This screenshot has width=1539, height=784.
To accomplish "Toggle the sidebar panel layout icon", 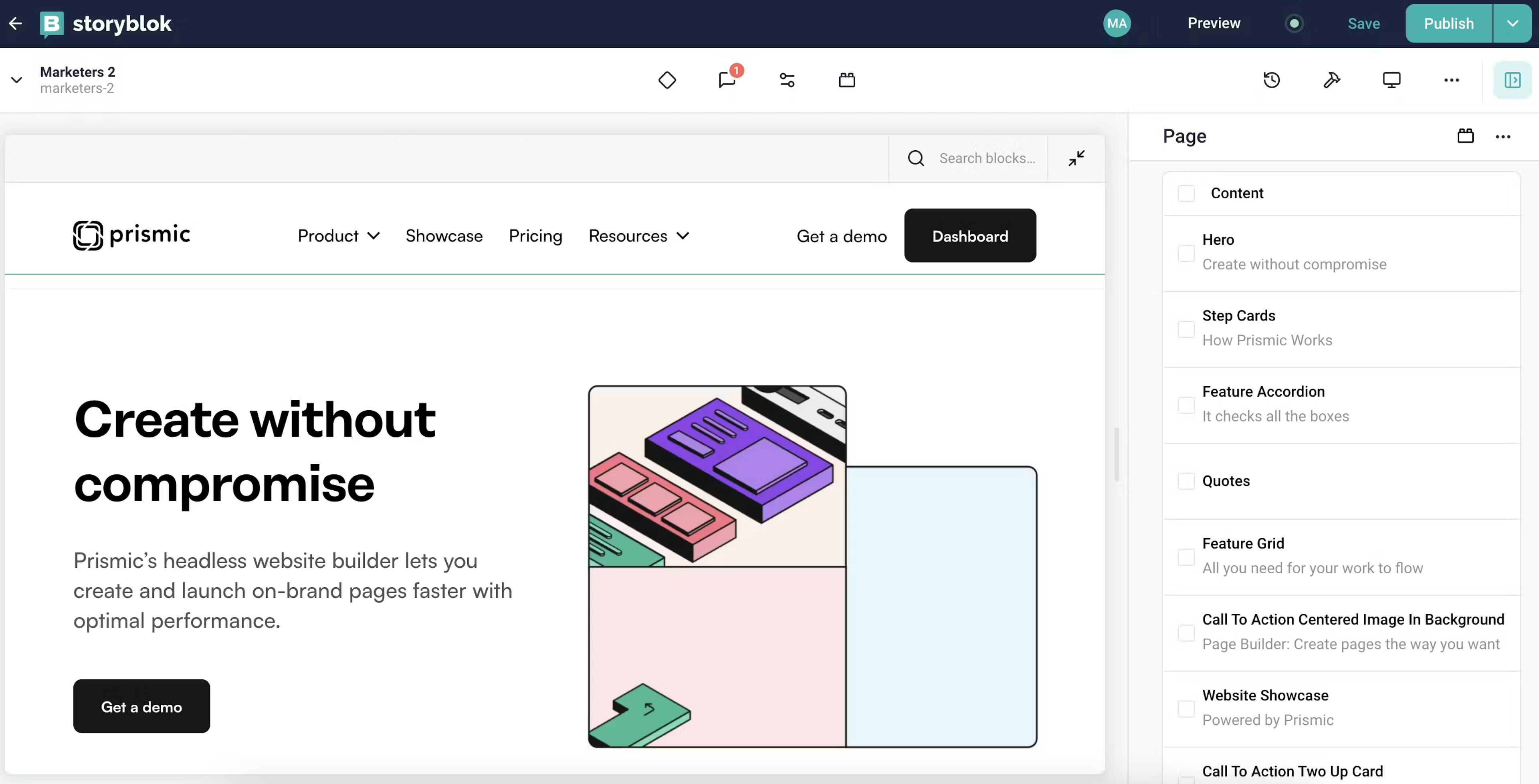I will point(1512,79).
